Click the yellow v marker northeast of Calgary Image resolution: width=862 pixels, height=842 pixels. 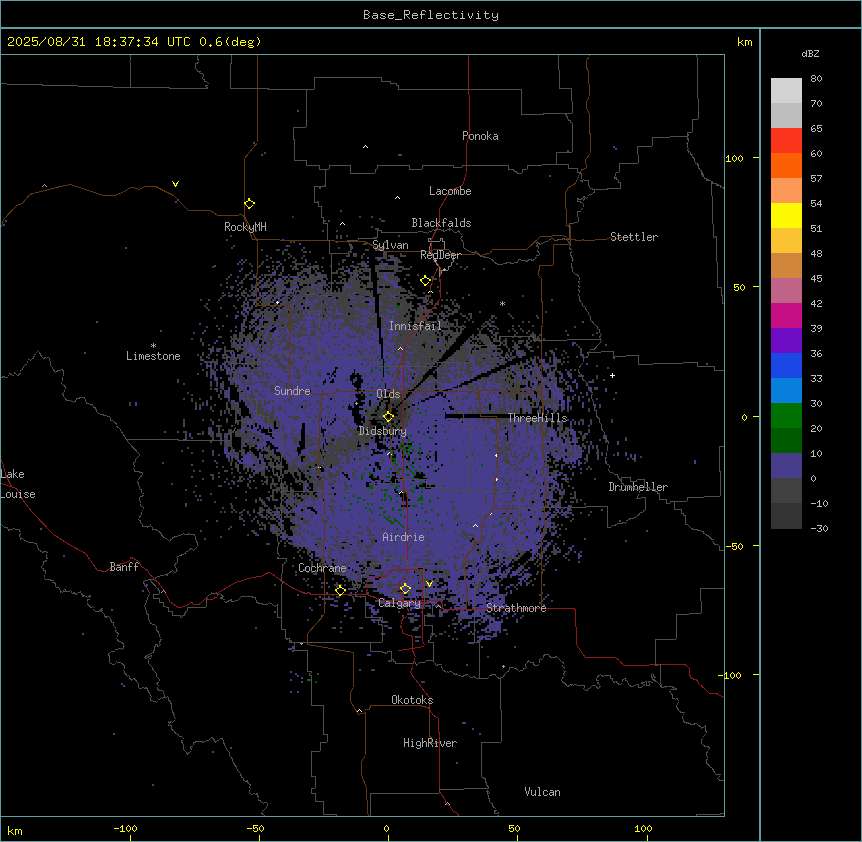[x=429, y=584]
